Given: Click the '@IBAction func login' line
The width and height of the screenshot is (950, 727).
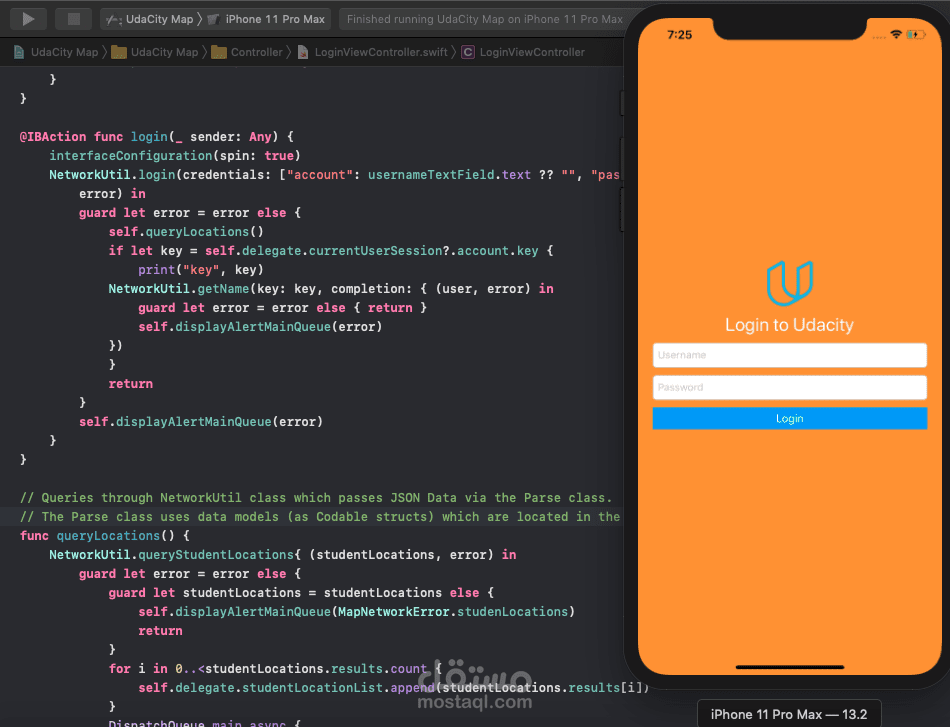Looking at the screenshot, I should [156, 137].
